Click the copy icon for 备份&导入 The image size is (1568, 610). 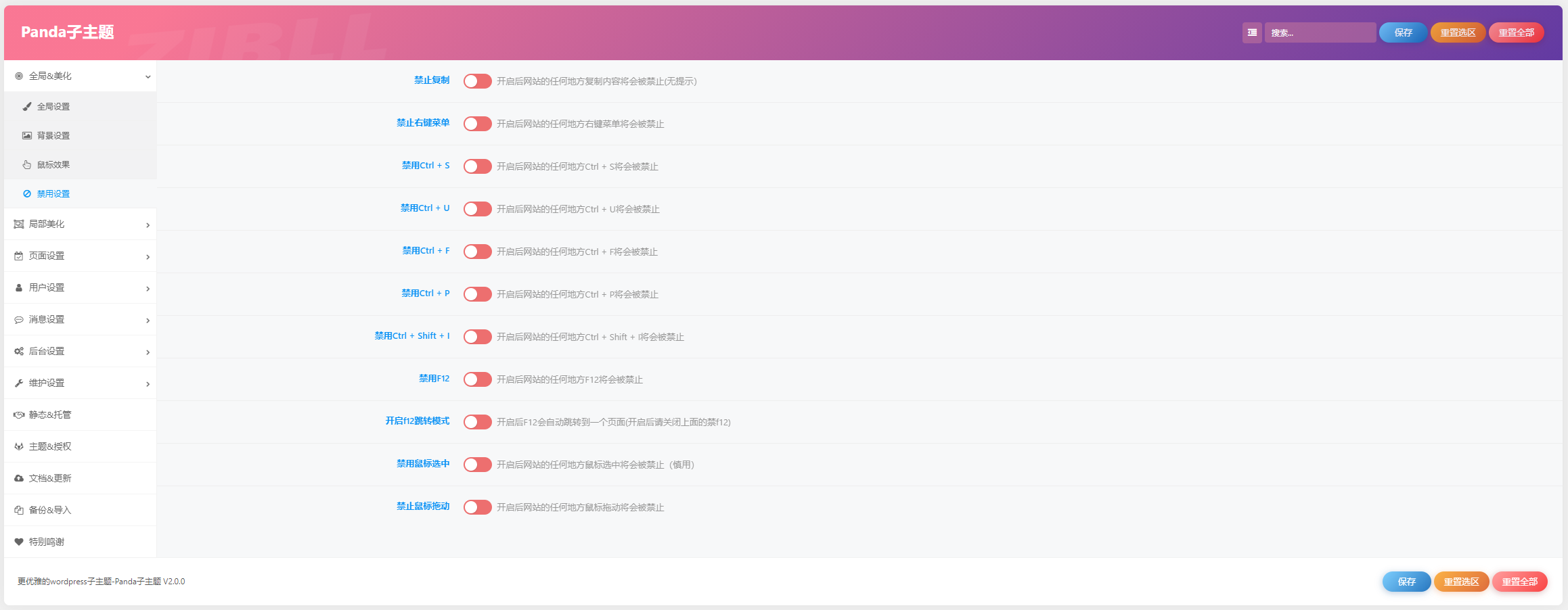[x=19, y=511]
